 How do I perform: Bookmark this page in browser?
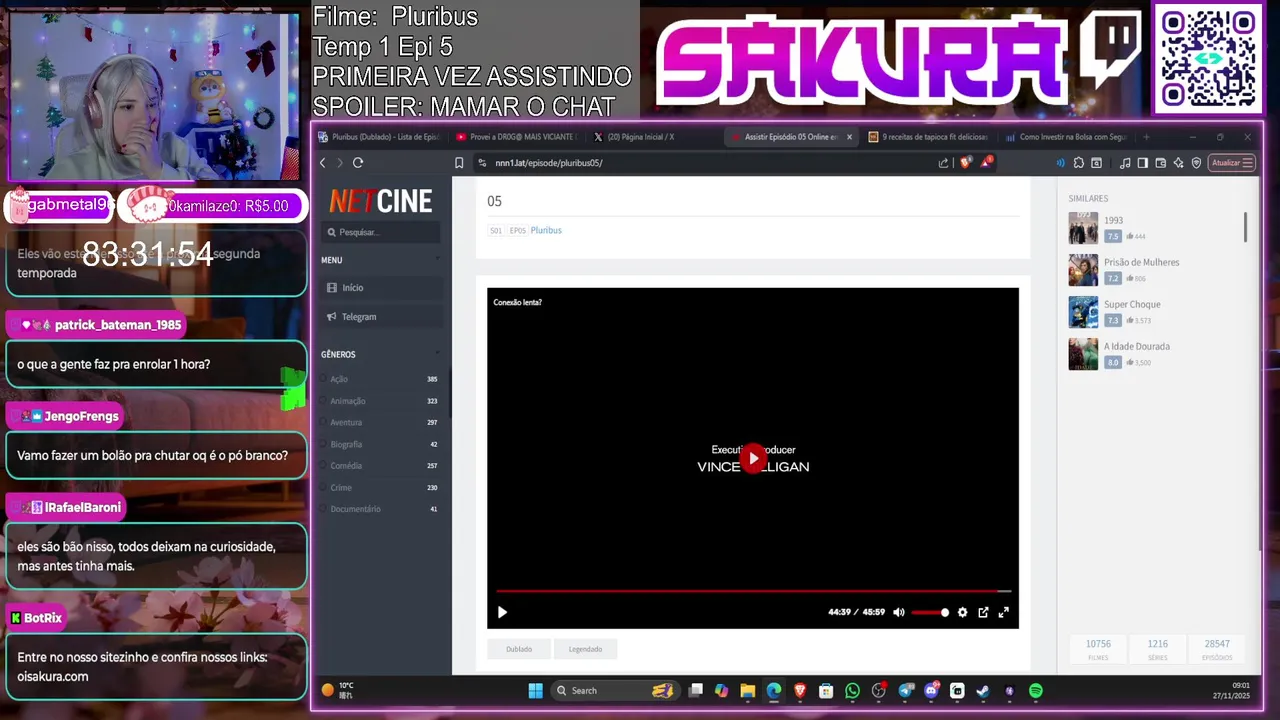pos(459,163)
